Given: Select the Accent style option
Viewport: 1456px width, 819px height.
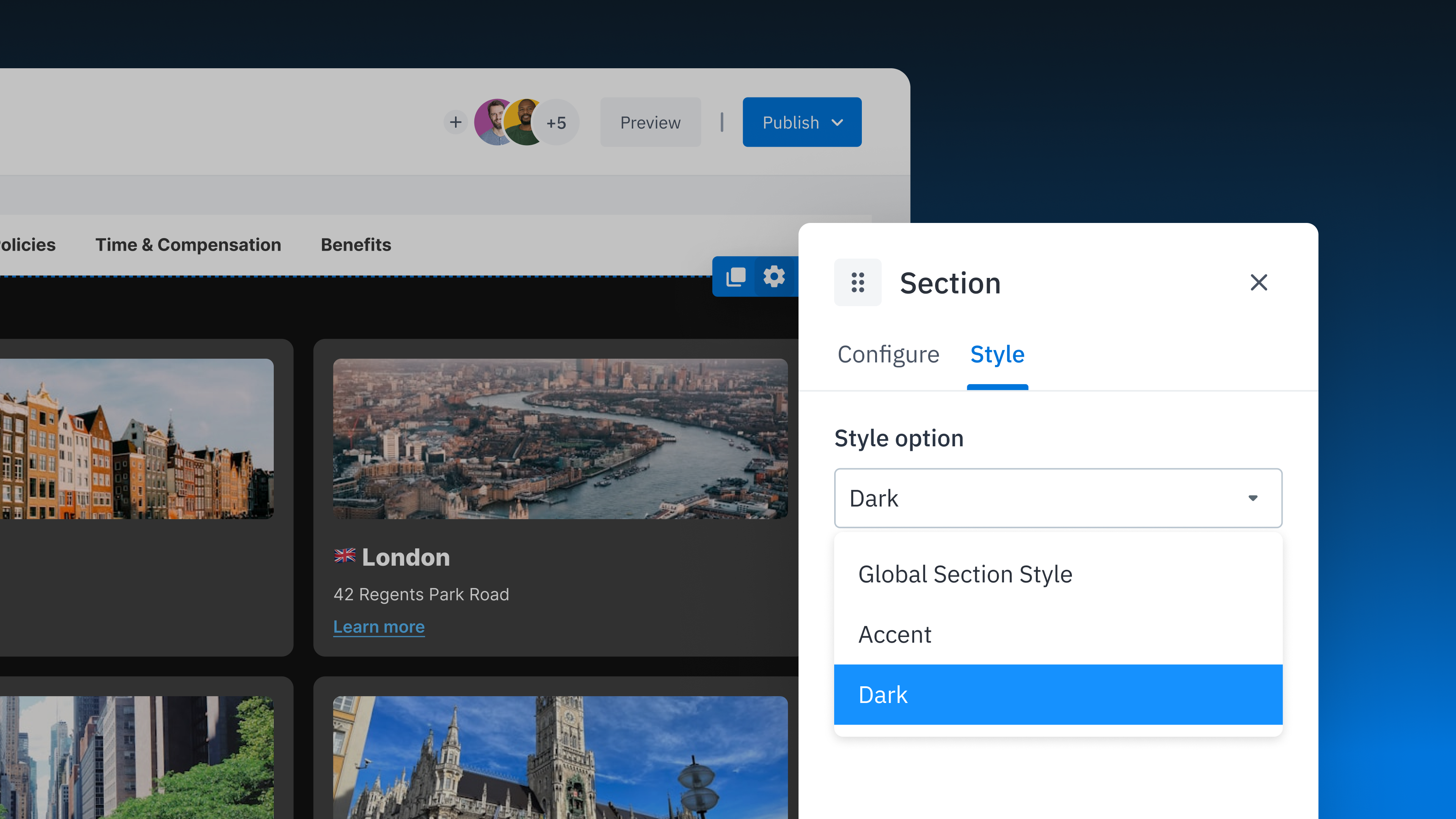Looking at the screenshot, I should click(895, 634).
